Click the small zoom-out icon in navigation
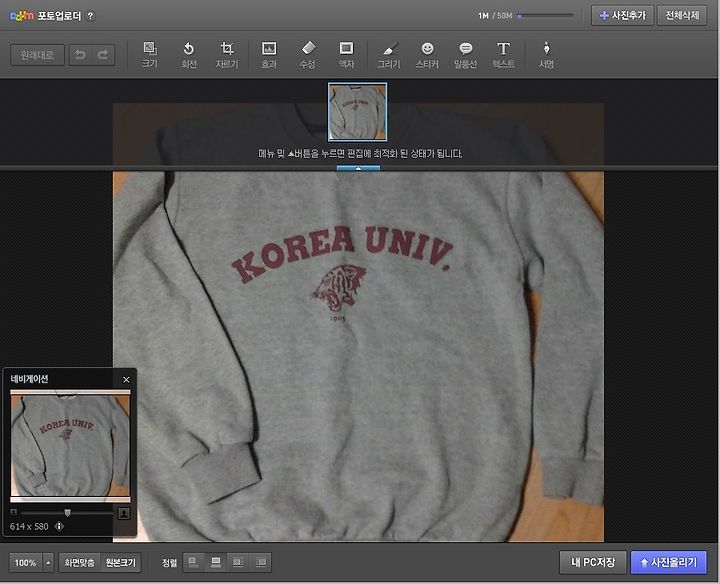The height and width of the screenshot is (584, 720). pyautogui.click(x=14, y=512)
